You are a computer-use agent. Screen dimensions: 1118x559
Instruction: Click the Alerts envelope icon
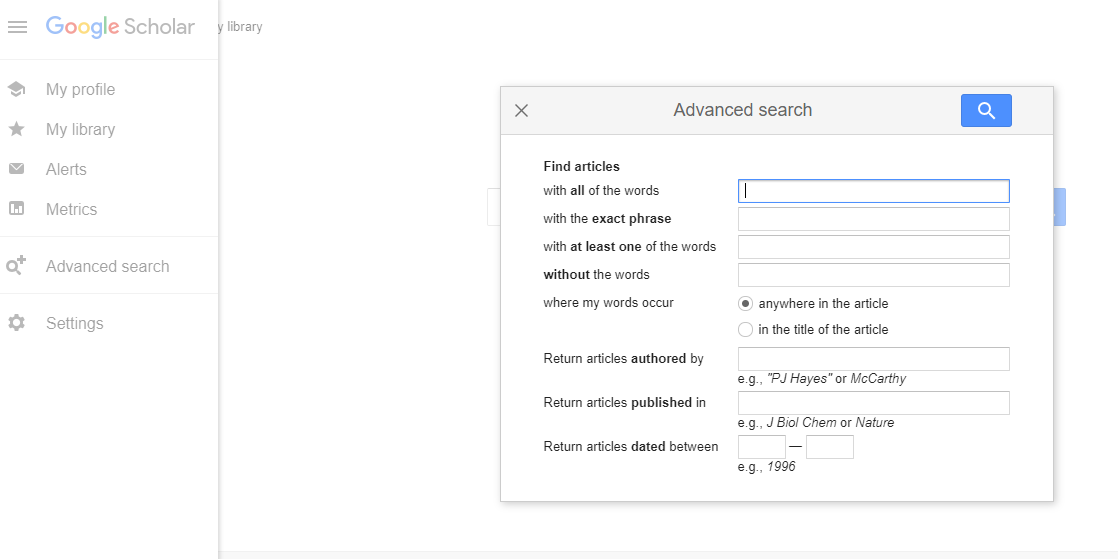[16, 169]
